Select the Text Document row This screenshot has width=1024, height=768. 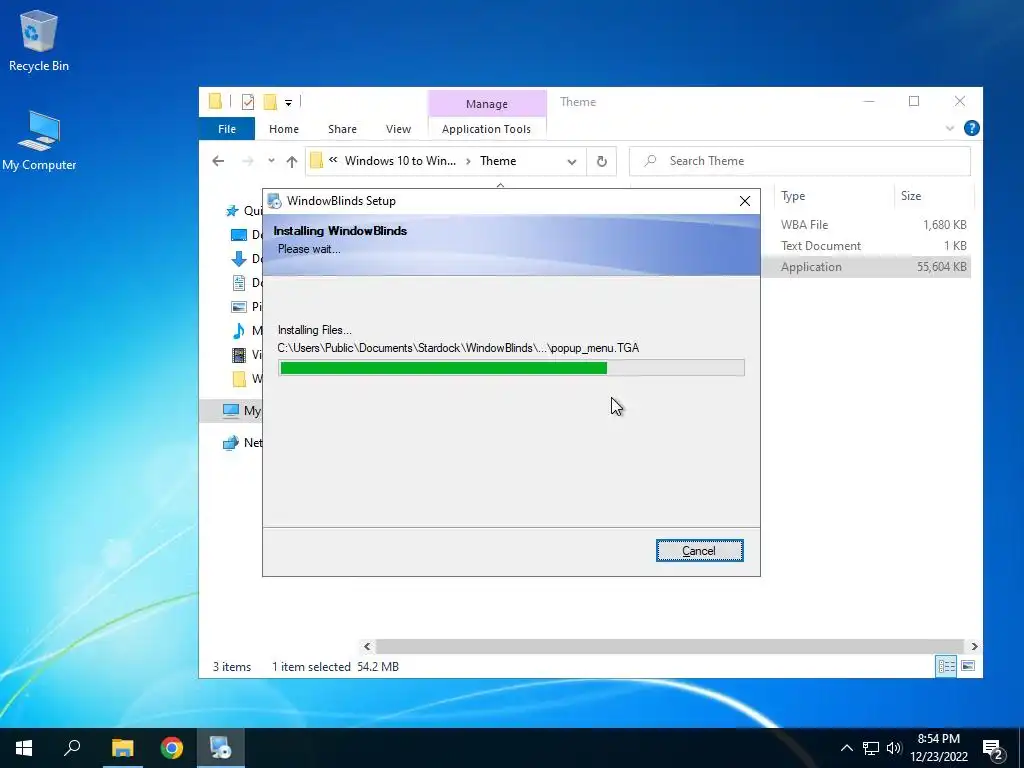(866, 246)
